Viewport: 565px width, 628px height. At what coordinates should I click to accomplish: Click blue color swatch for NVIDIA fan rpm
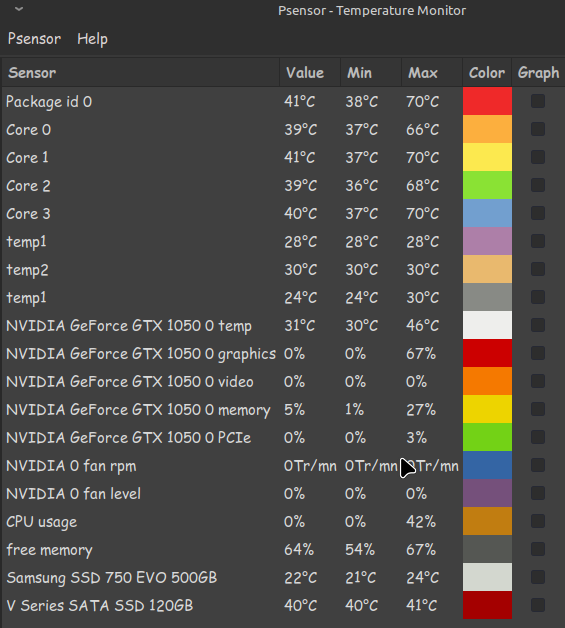coord(487,465)
